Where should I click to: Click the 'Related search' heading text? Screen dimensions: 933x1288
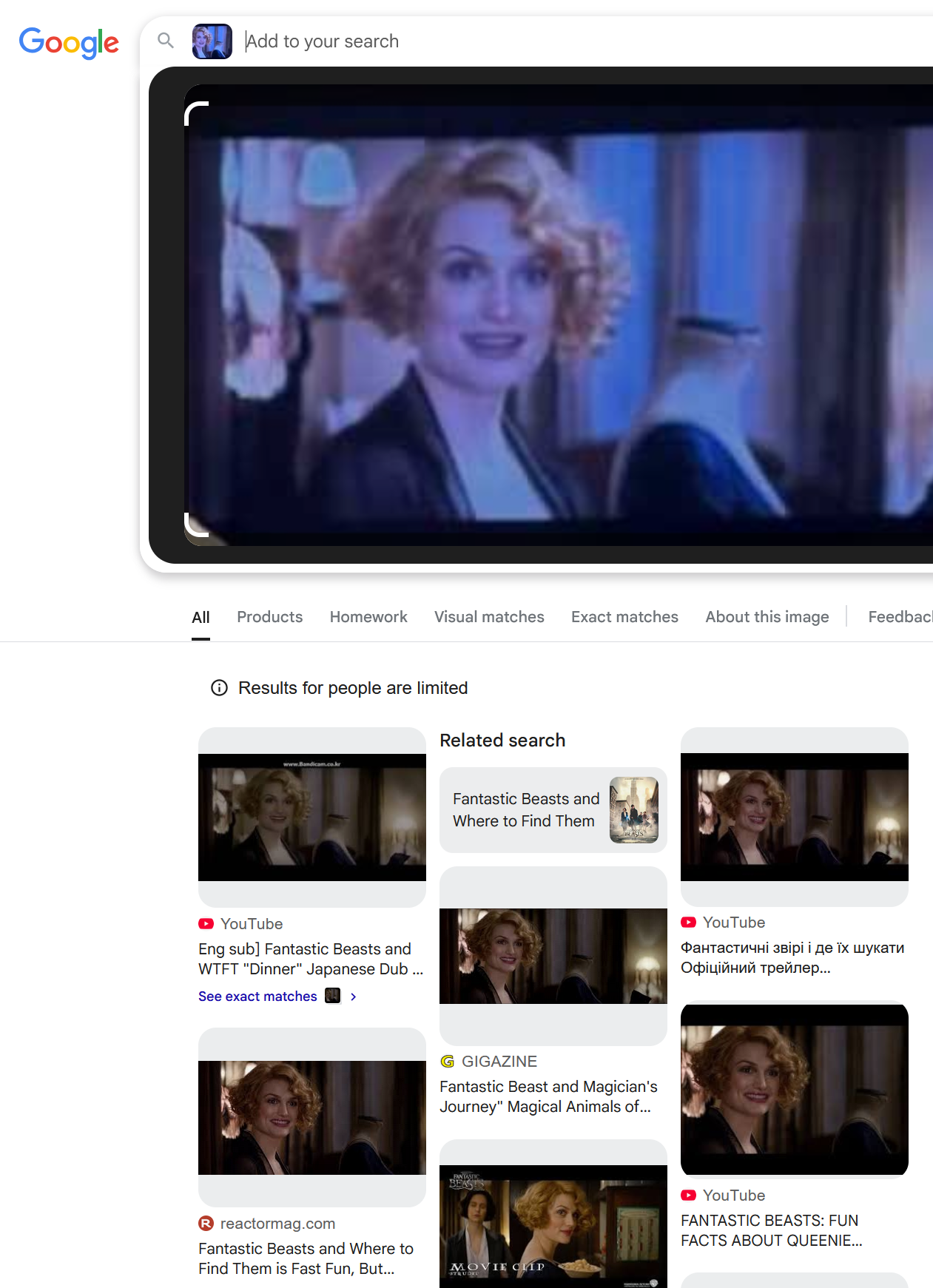coord(502,741)
